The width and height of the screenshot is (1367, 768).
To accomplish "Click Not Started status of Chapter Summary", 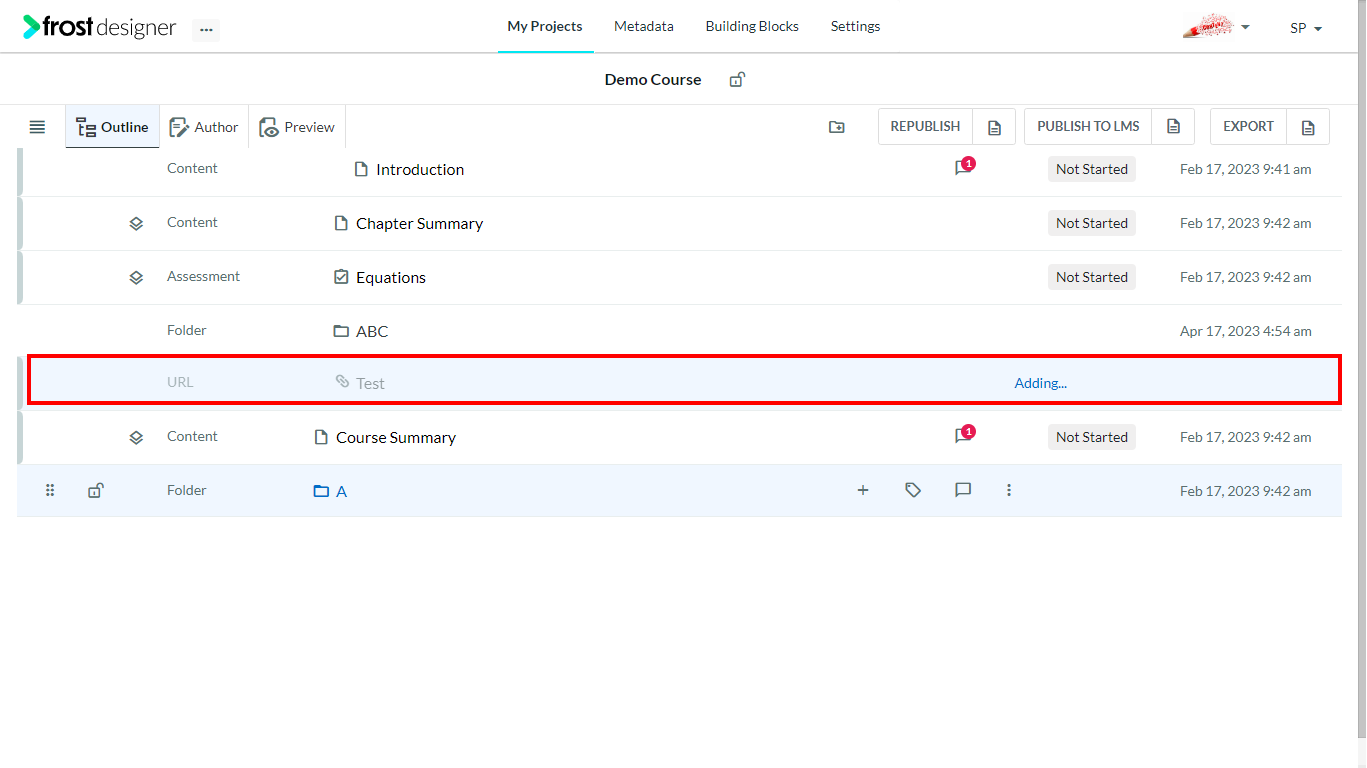I will 1092,223.
